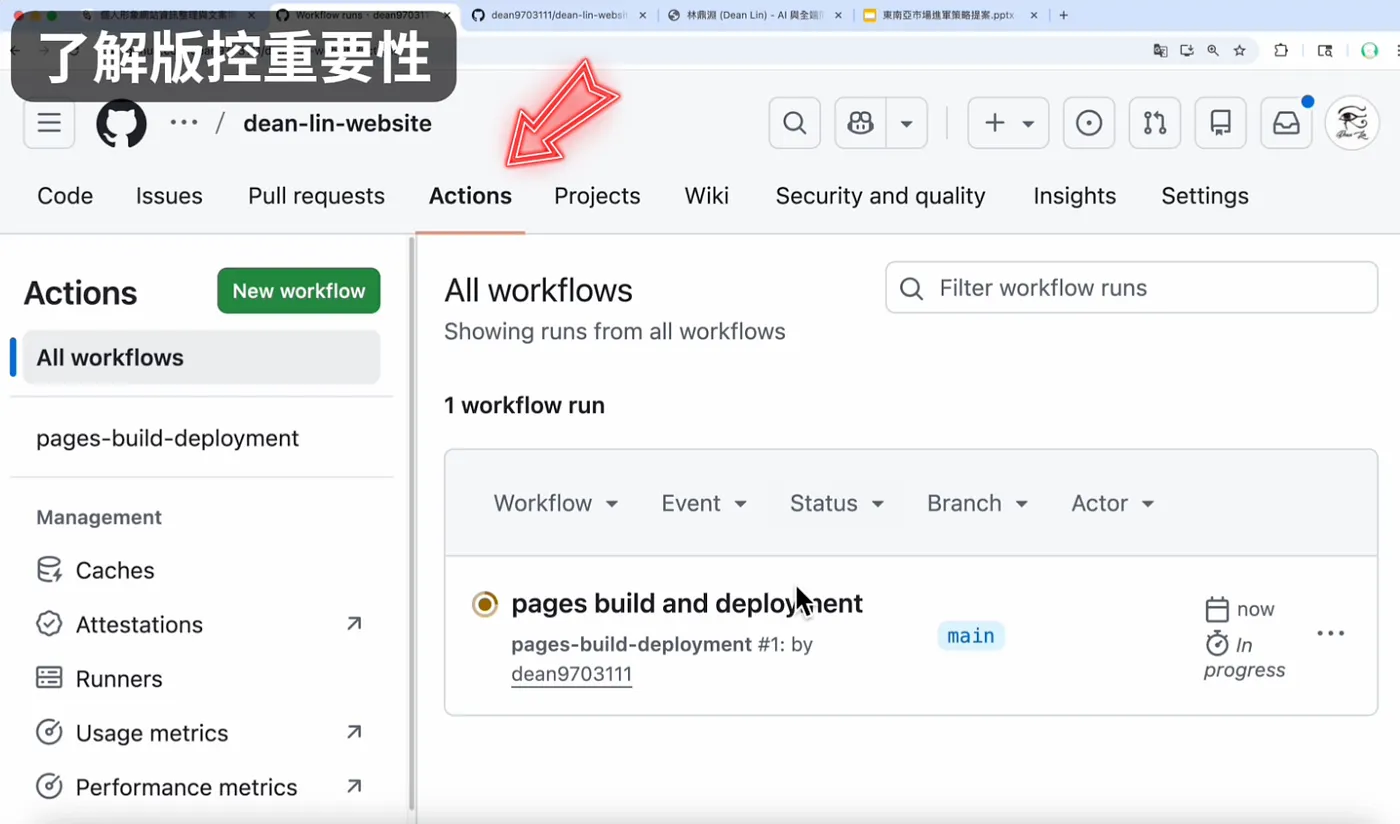This screenshot has width=1400, height=824.
Task: Switch to the Code tab
Action: click(x=65, y=196)
